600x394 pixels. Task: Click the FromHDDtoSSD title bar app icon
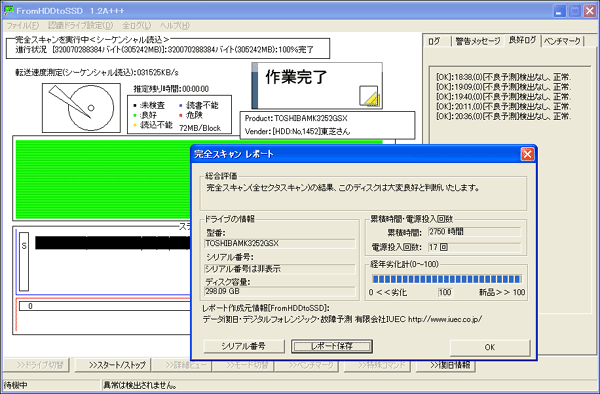9,10
